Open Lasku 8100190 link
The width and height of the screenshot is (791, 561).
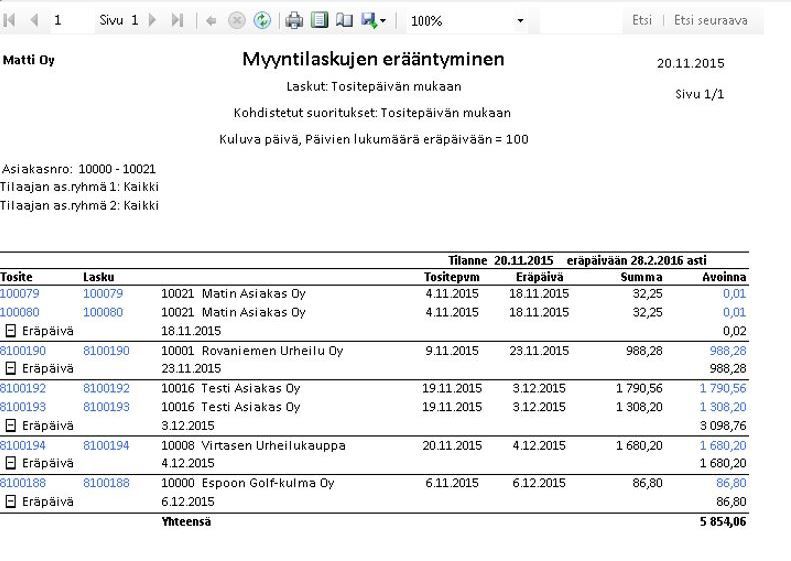coord(106,351)
